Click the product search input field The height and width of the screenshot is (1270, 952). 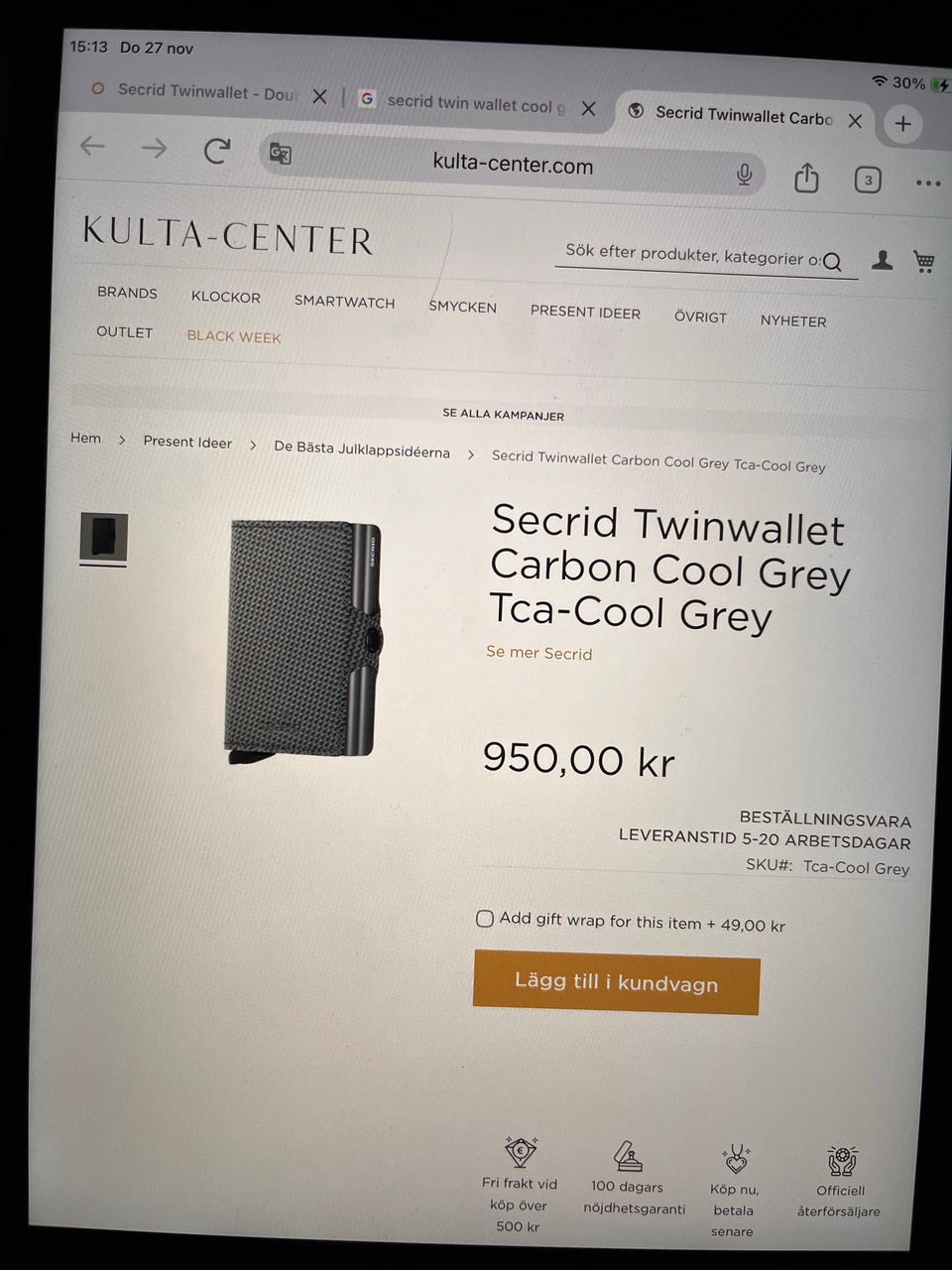(x=692, y=255)
